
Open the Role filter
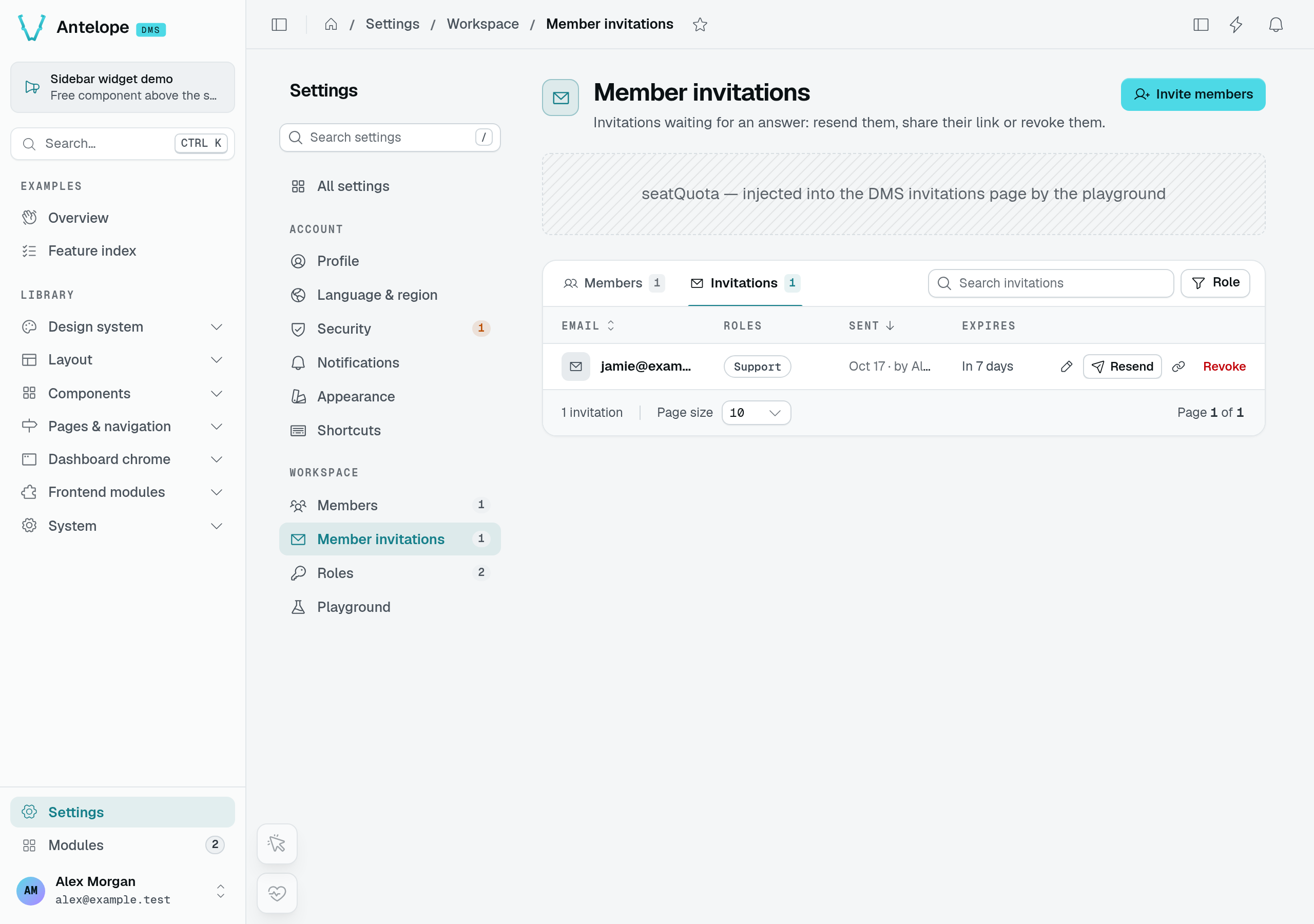(1215, 283)
